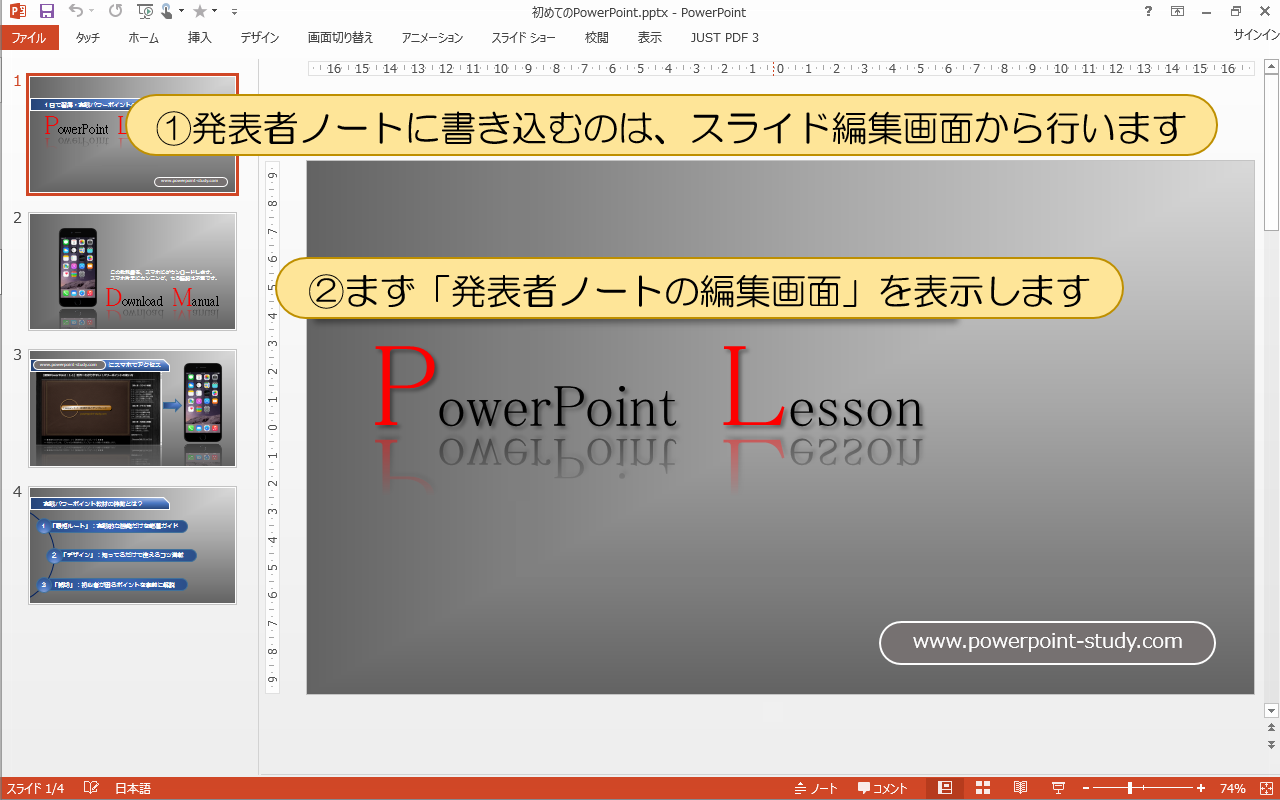Undo the last action
The height and width of the screenshot is (800, 1280).
click(76, 12)
